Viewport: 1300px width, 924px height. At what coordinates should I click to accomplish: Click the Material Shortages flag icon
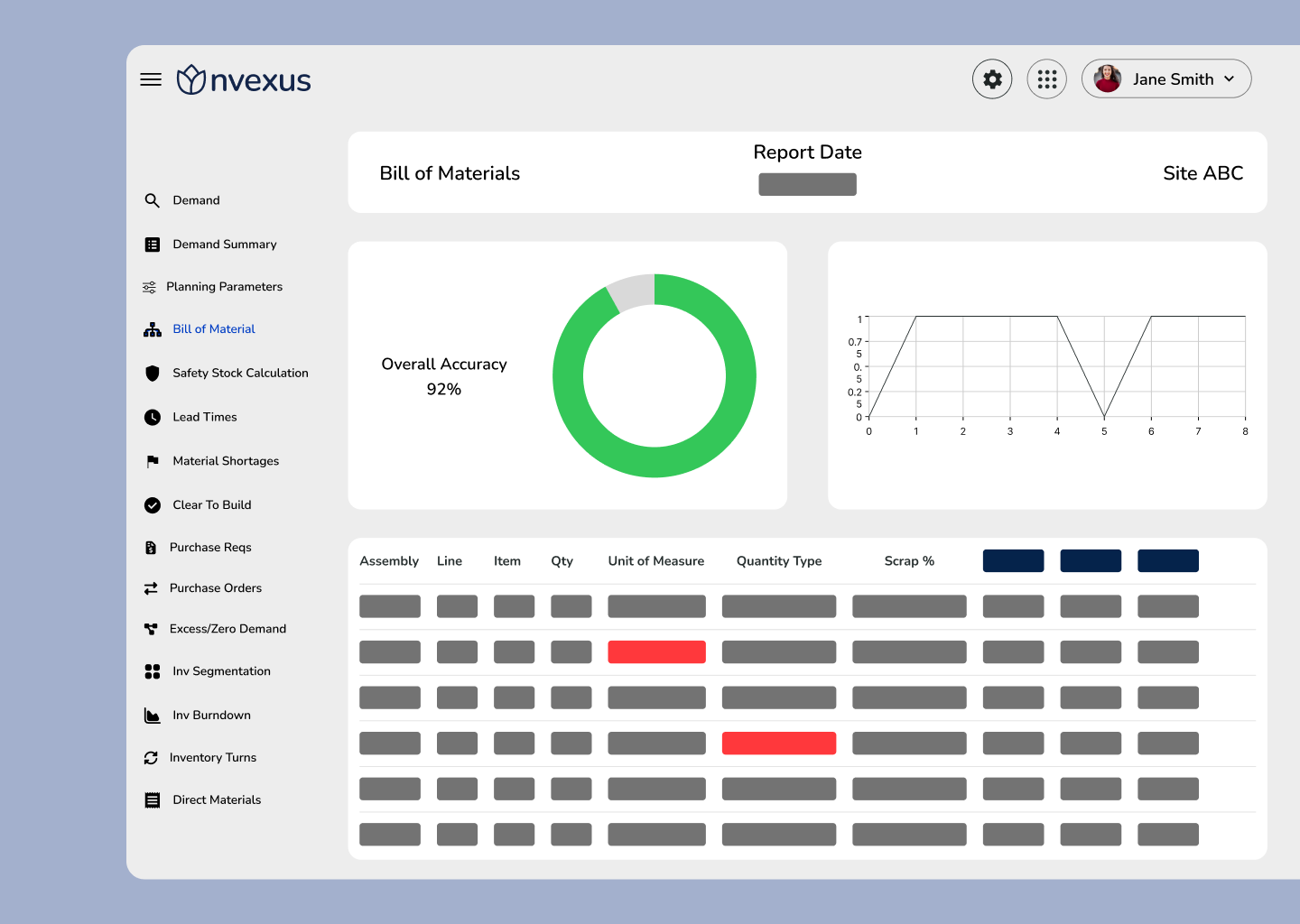coord(153,461)
